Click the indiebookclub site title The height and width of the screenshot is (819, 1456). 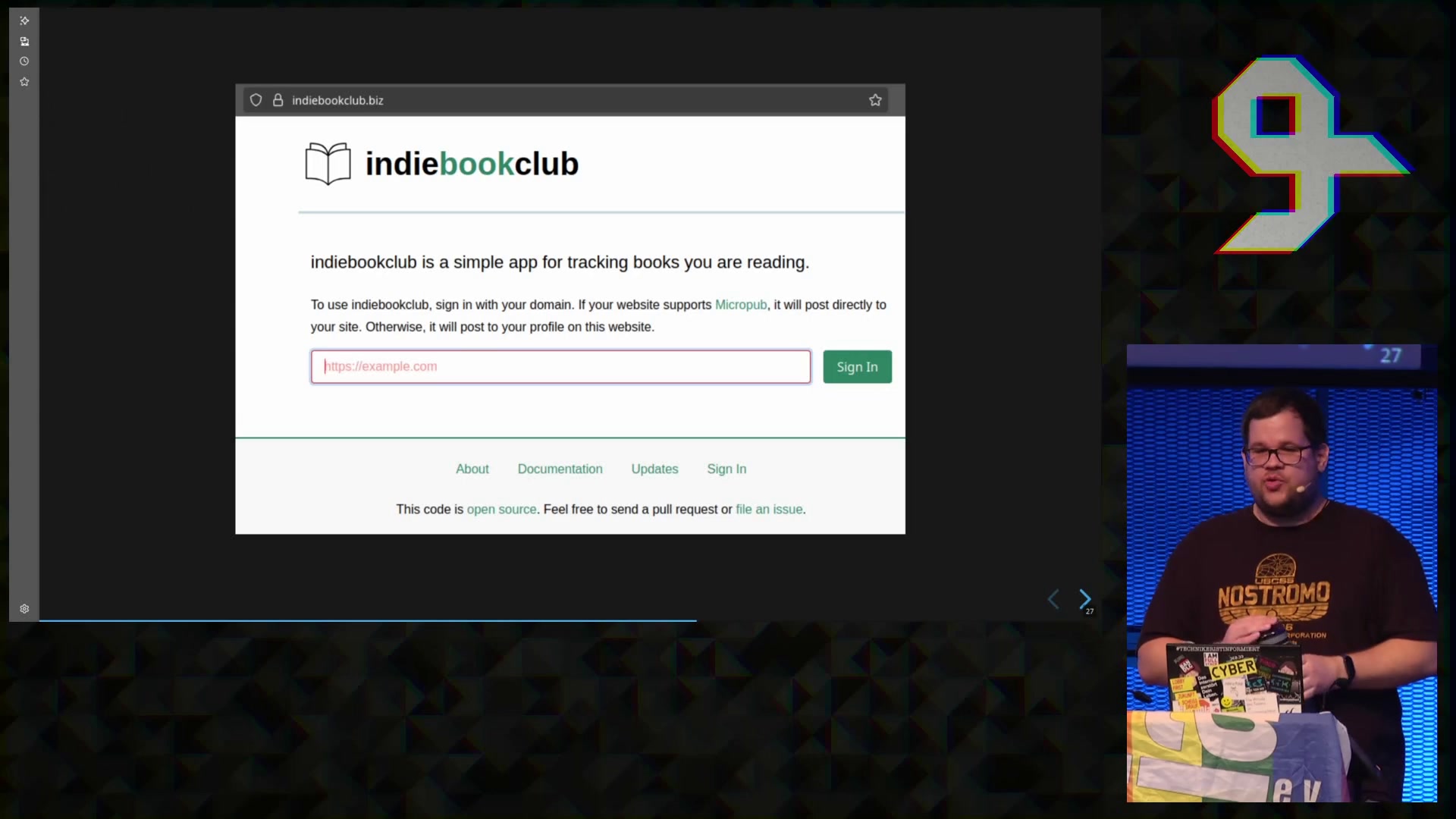(x=472, y=164)
